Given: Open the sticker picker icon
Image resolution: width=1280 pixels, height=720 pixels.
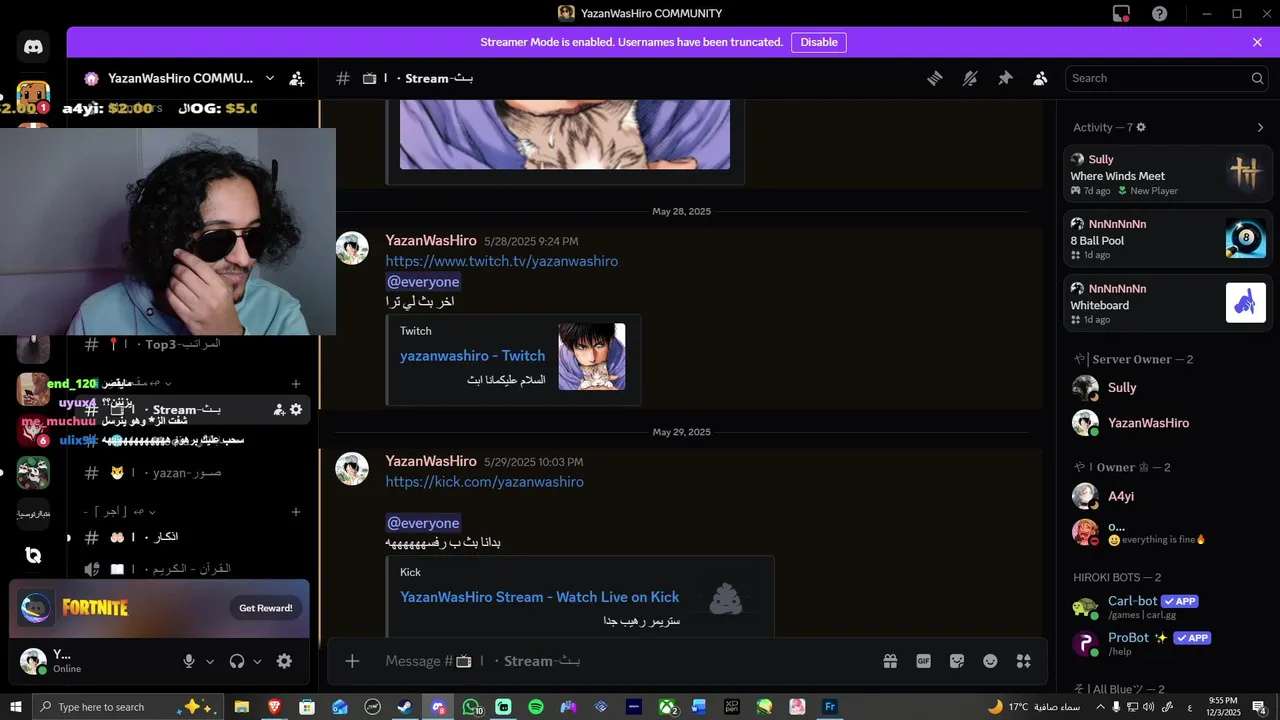Looking at the screenshot, I should tap(957, 661).
